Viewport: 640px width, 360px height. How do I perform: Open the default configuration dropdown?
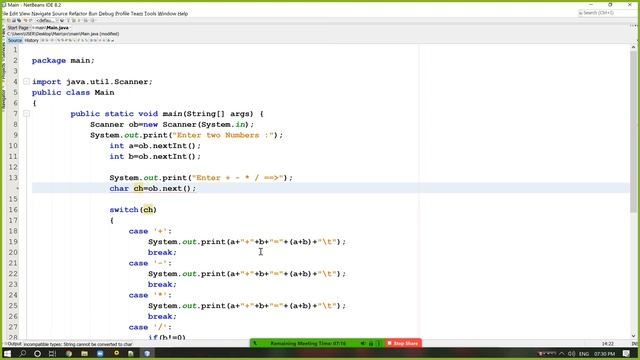[x=46, y=20]
